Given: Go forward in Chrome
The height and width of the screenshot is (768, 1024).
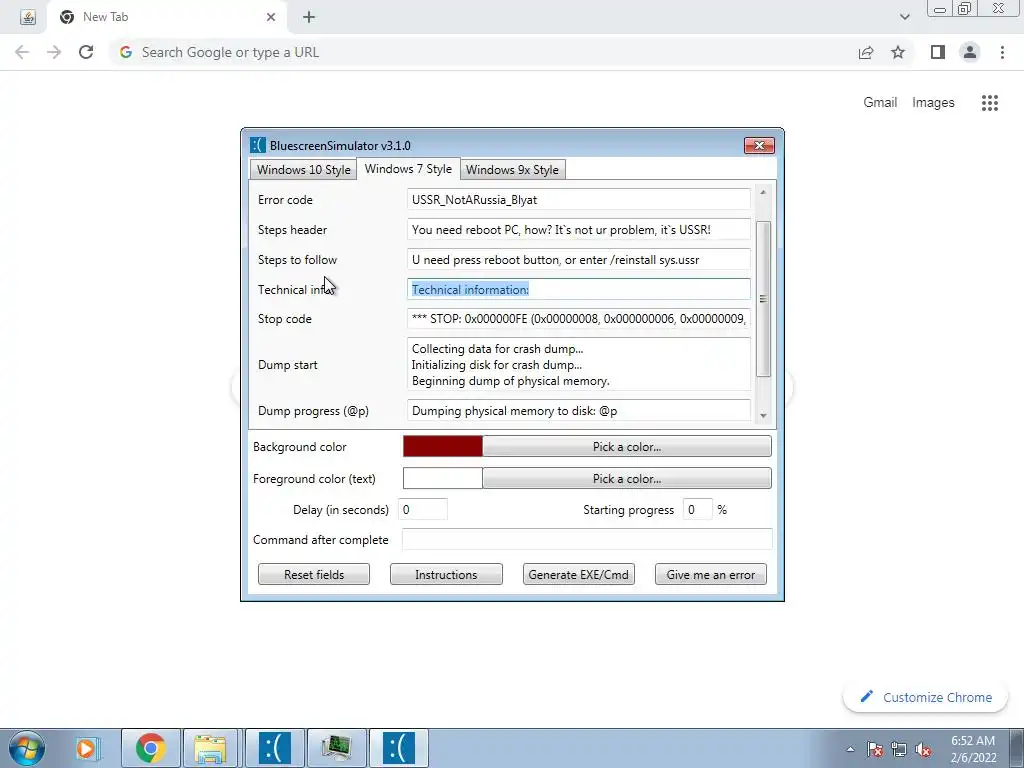Looking at the screenshot, I should [x=54, y=52].
